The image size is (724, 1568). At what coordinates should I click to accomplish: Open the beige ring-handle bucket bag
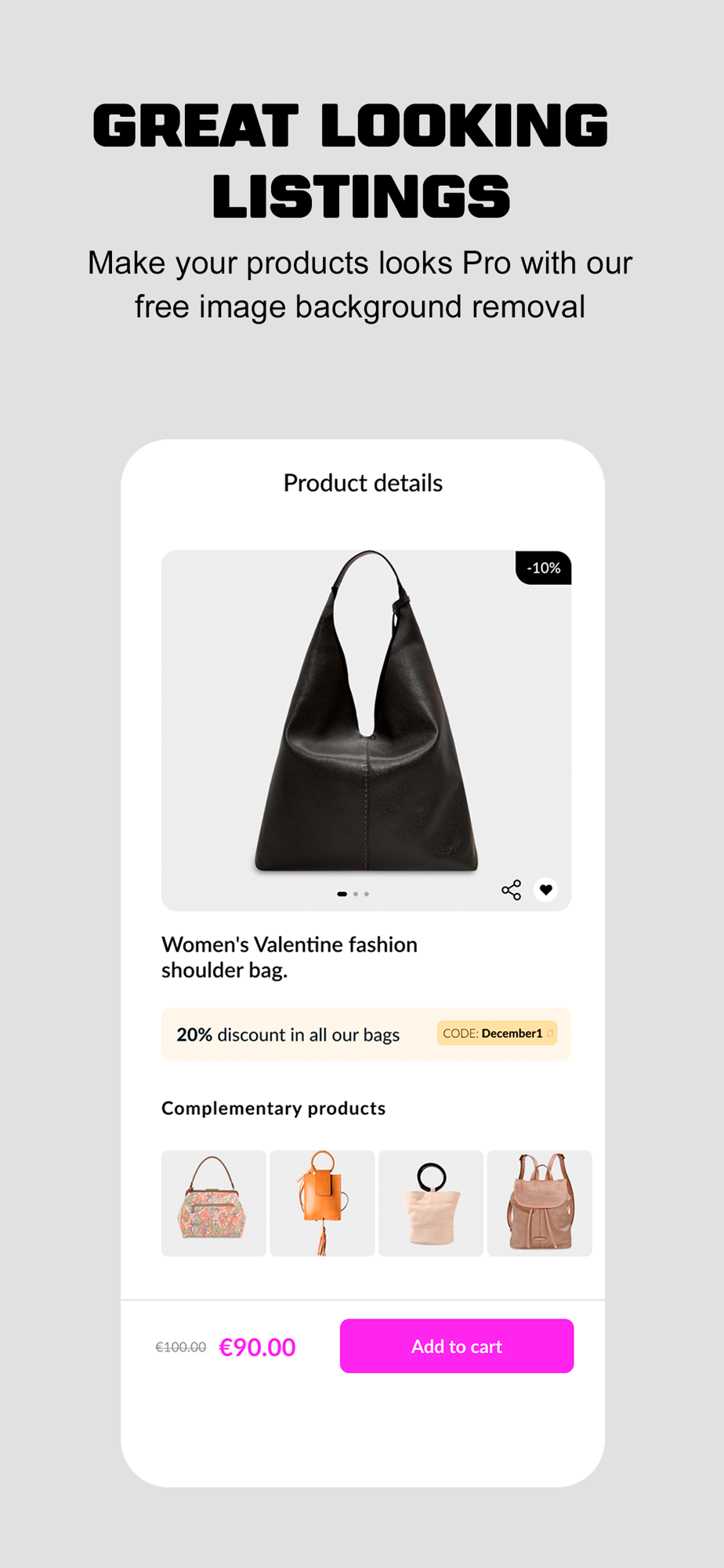pos(431,1203)
